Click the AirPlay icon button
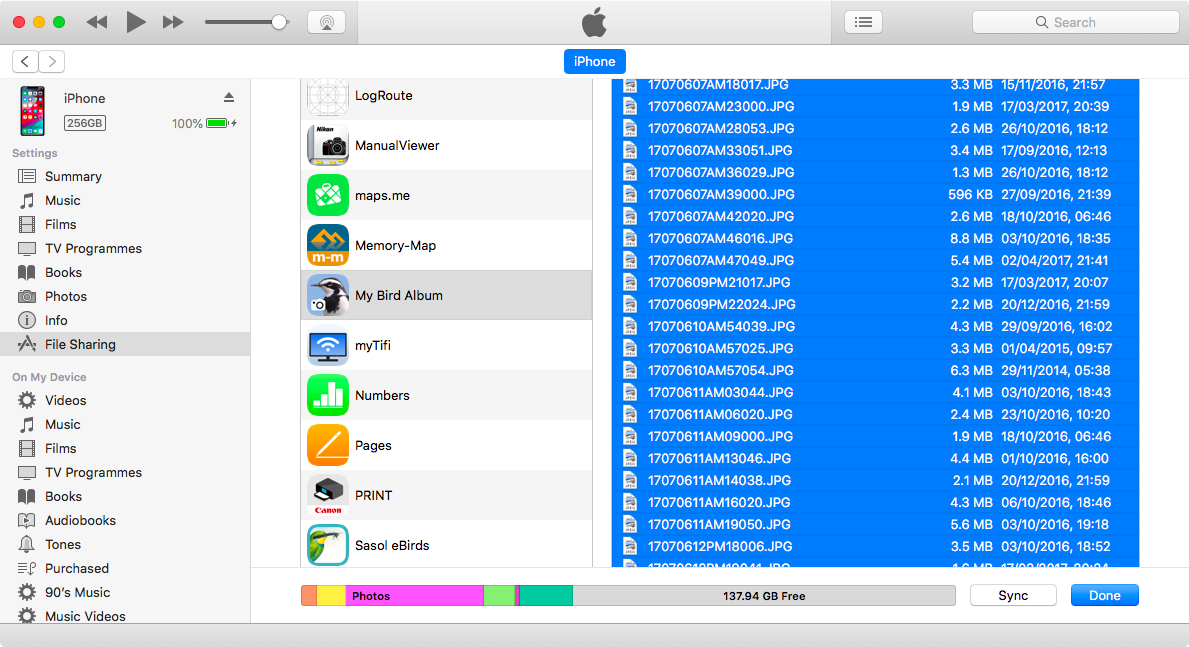 point(326,22)
